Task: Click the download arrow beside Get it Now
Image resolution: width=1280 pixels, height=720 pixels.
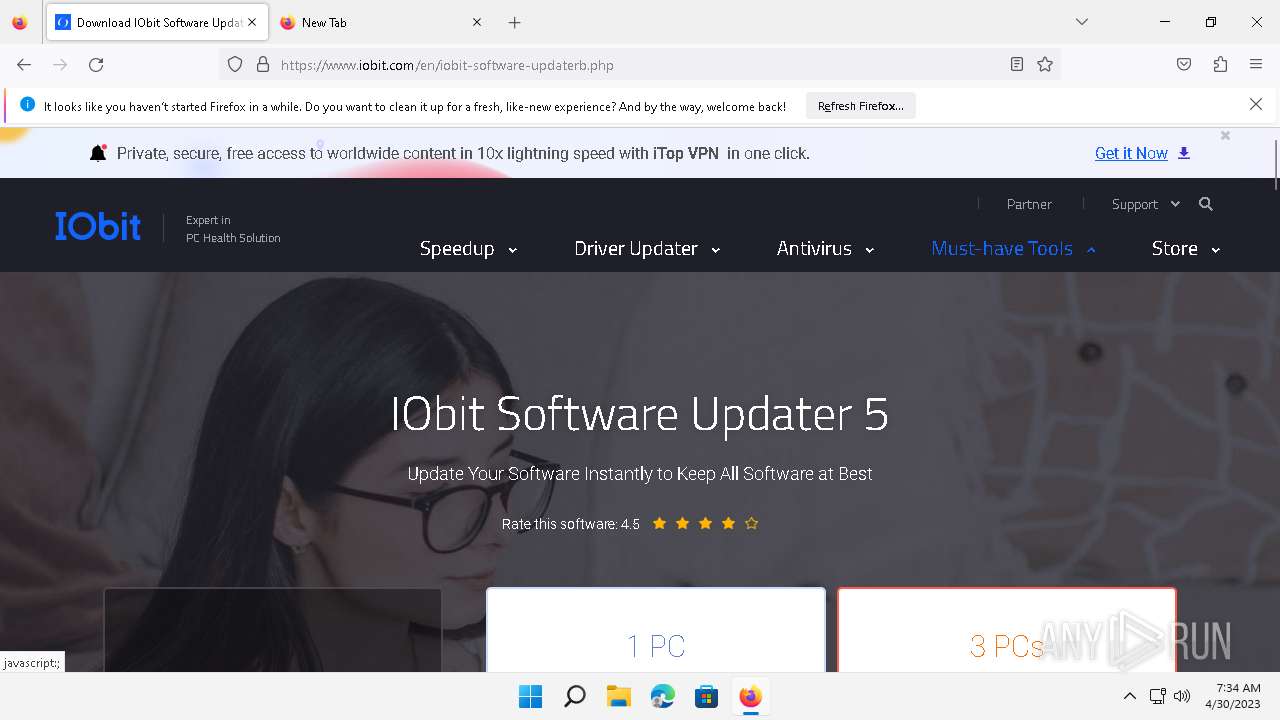Action: pos(1184,153)
